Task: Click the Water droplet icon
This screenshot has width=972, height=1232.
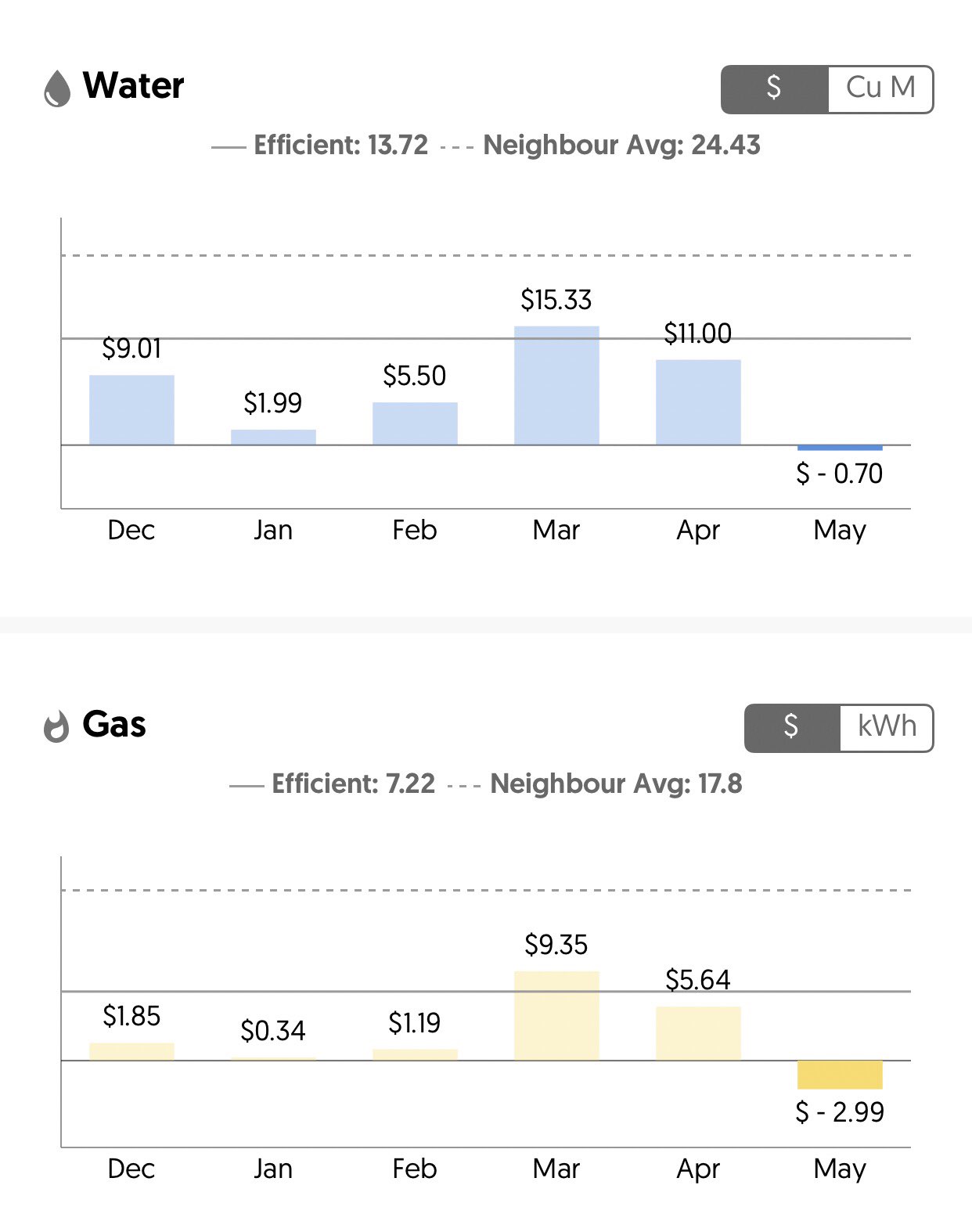Action: coord(57,88)
